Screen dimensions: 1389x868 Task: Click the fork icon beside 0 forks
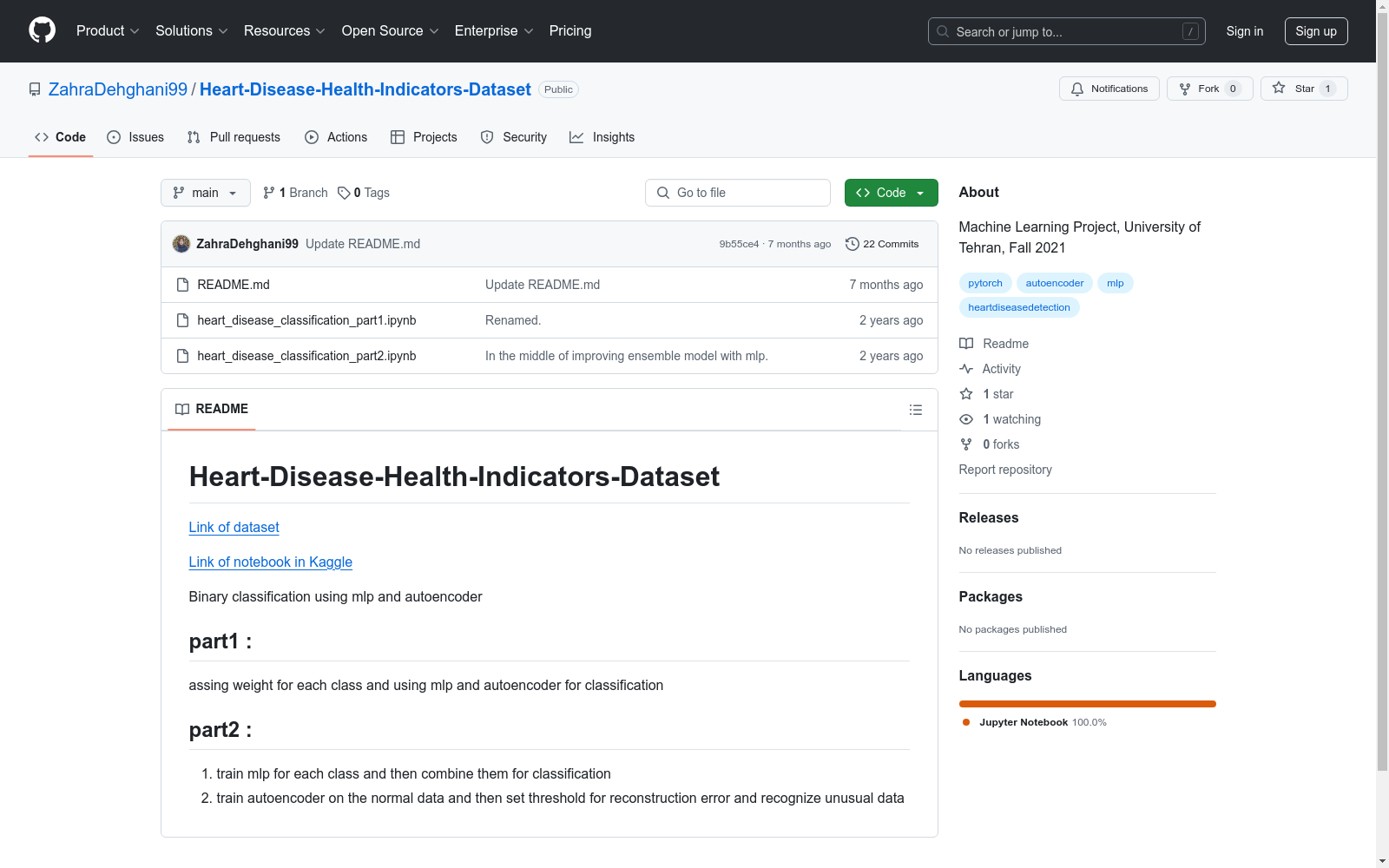(x=966, y=444)
